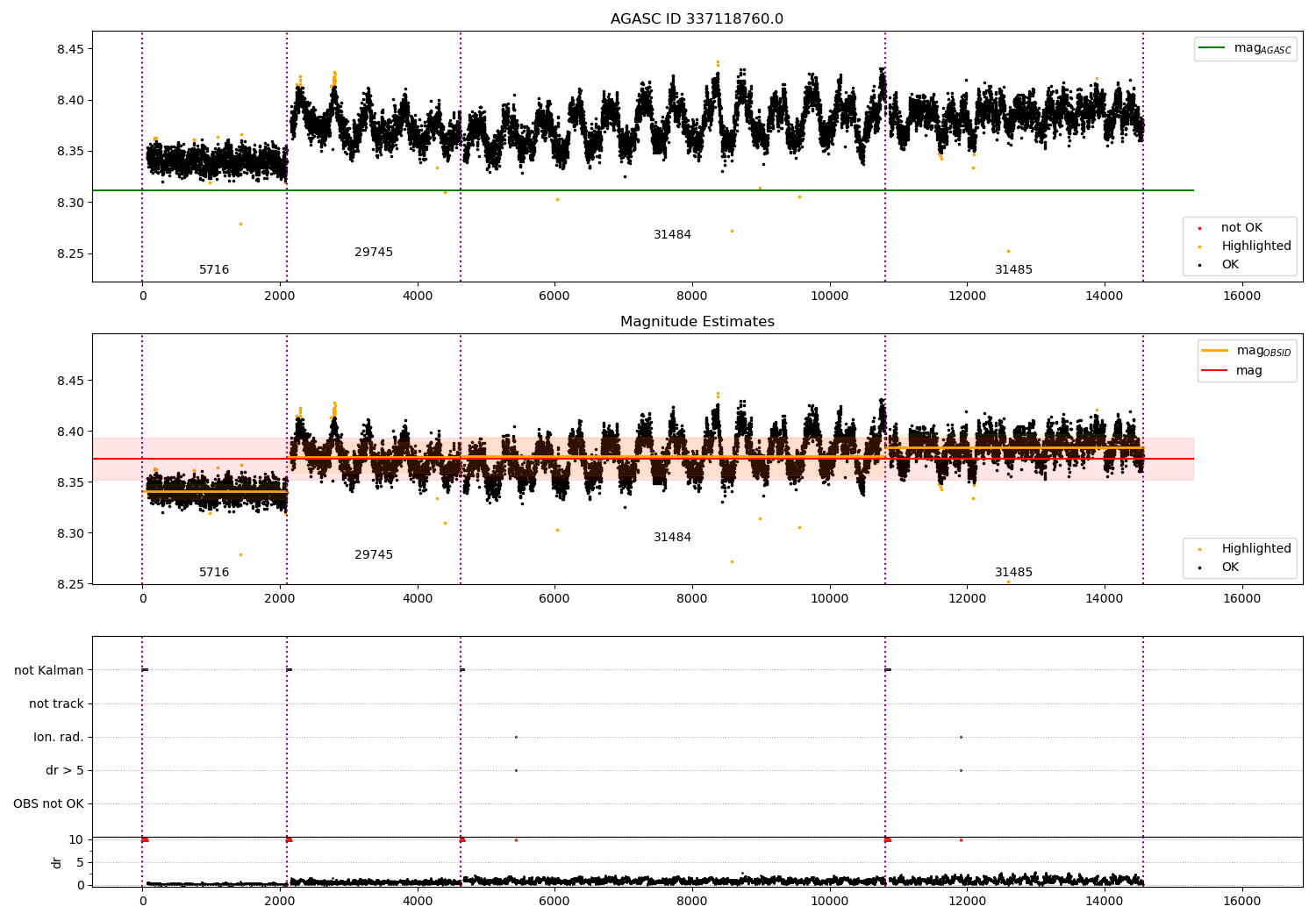Click OBSID label "31484" in top panel

tap(672, 235)
